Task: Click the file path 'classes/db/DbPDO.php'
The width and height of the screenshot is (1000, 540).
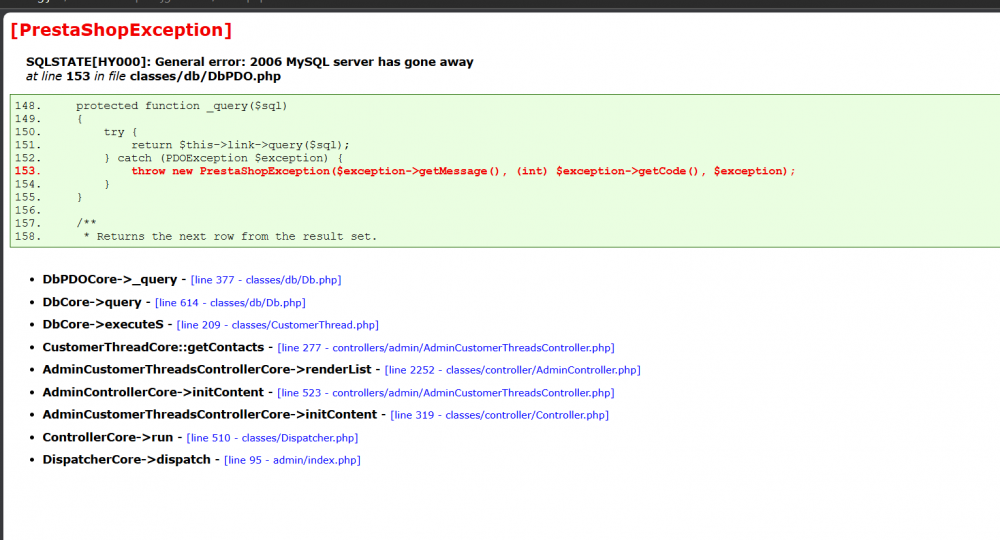Action: pos(205,77)
